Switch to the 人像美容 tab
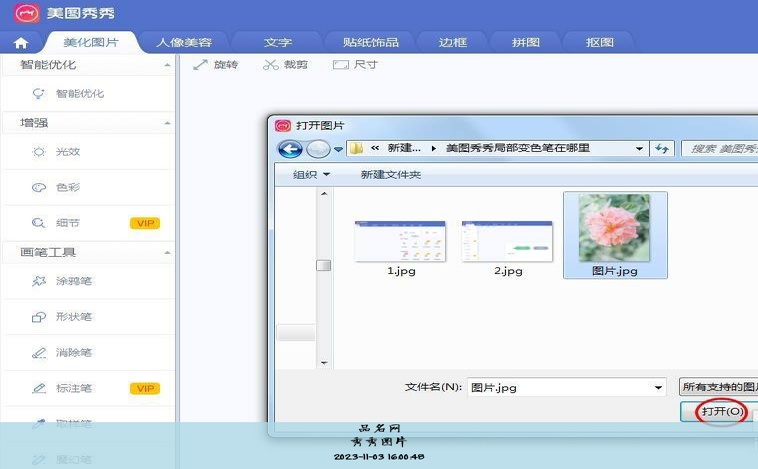Image resolution: width=758 pixels, height=469 pixels. tap(184, 43)
